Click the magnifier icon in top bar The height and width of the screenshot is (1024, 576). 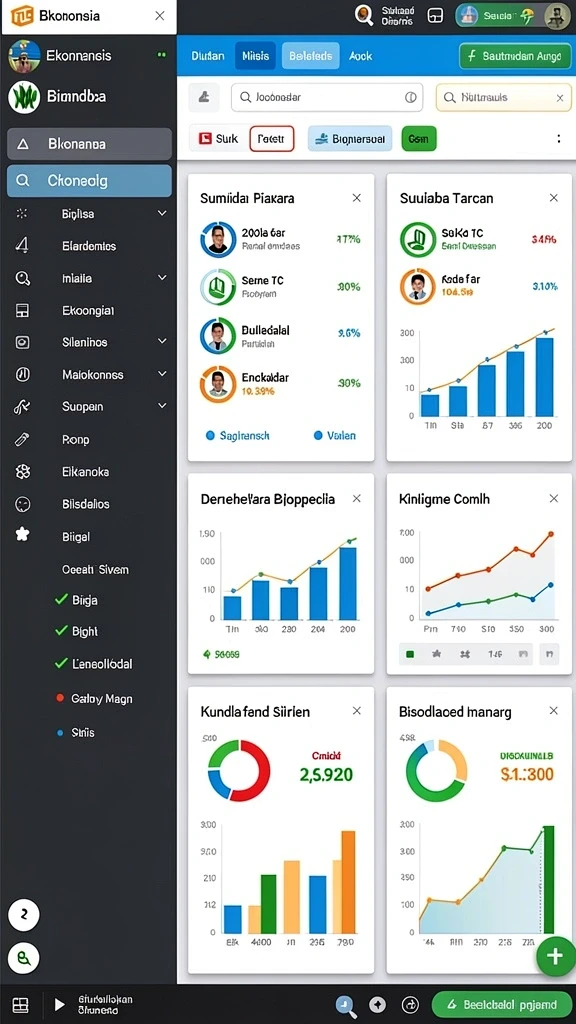click(364, 15)
